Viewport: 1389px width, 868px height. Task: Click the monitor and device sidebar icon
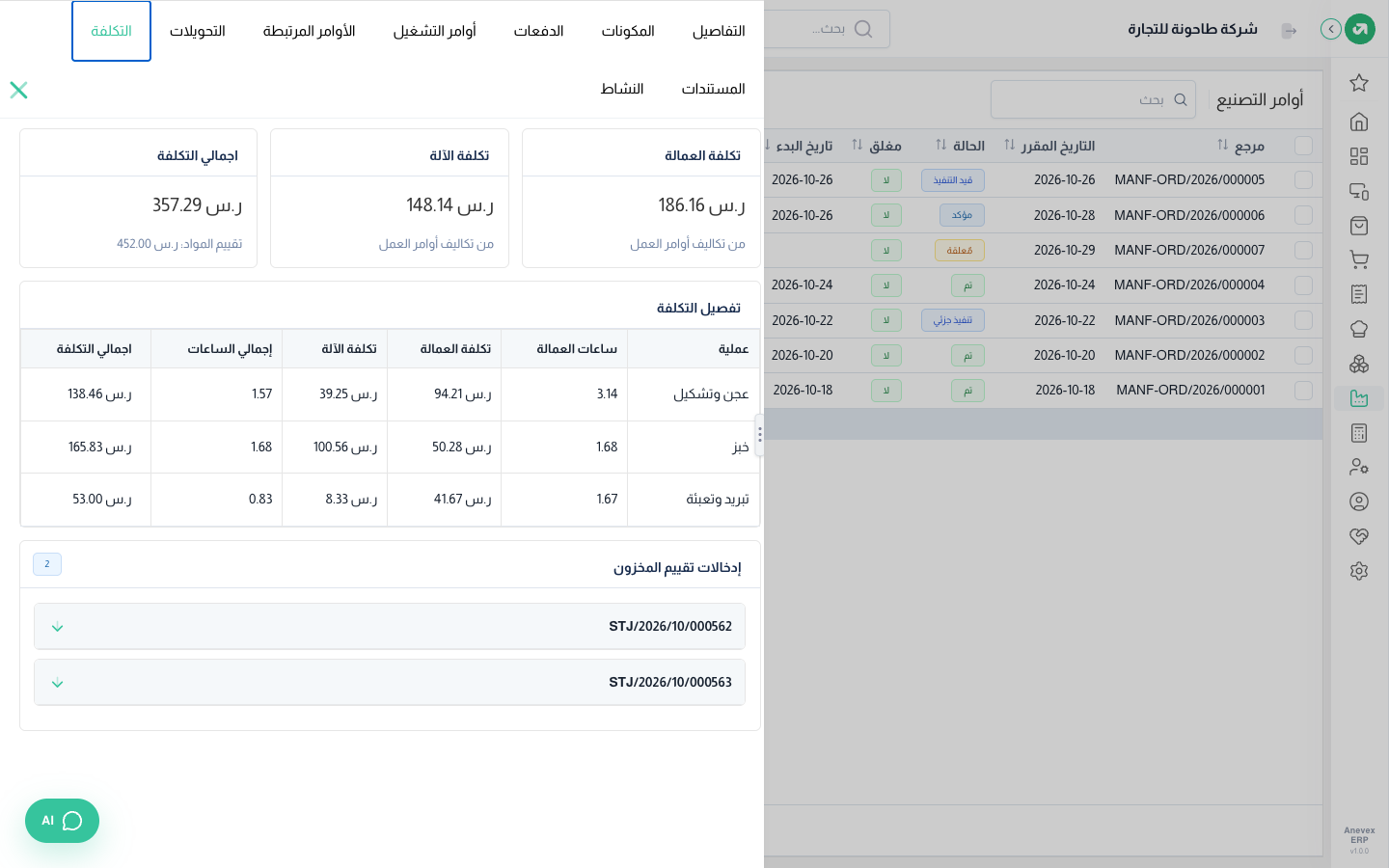(1359, 191)
